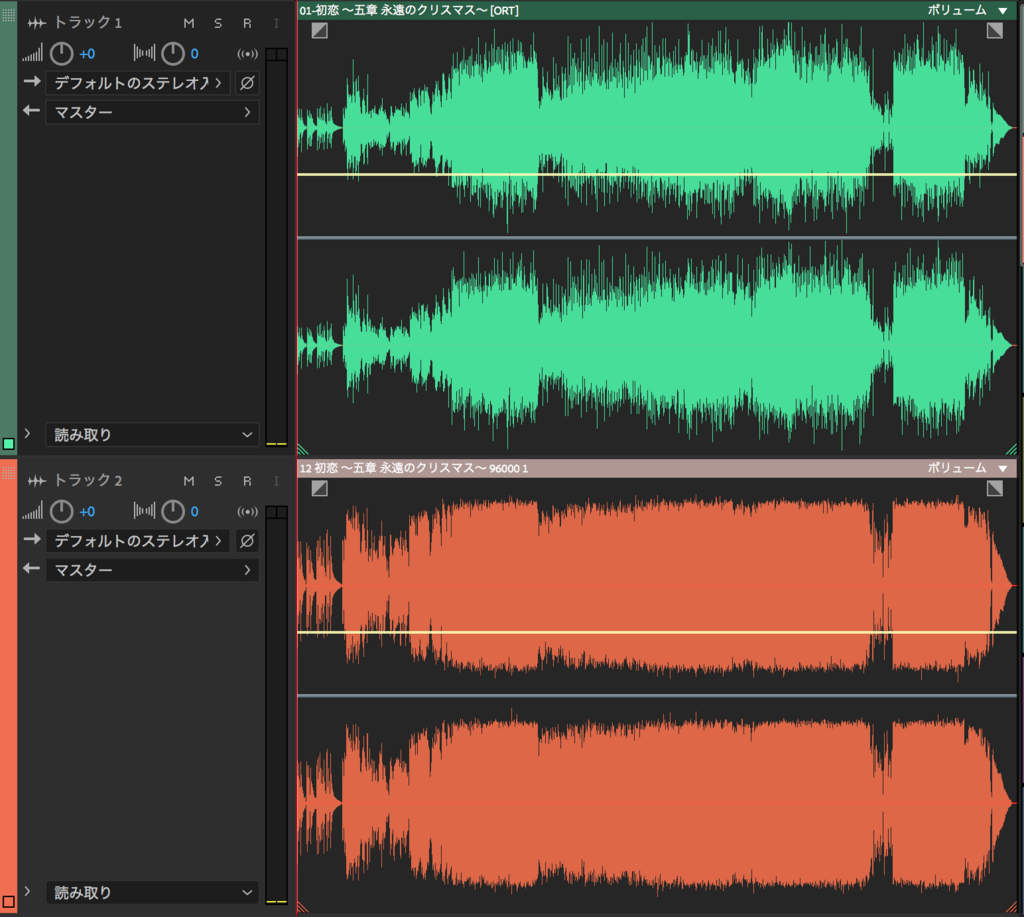Image resolution: width=1024 pixels, height=917 pixels.
Task: Click green clip bottom-right trim corner
Action: 1012,449
